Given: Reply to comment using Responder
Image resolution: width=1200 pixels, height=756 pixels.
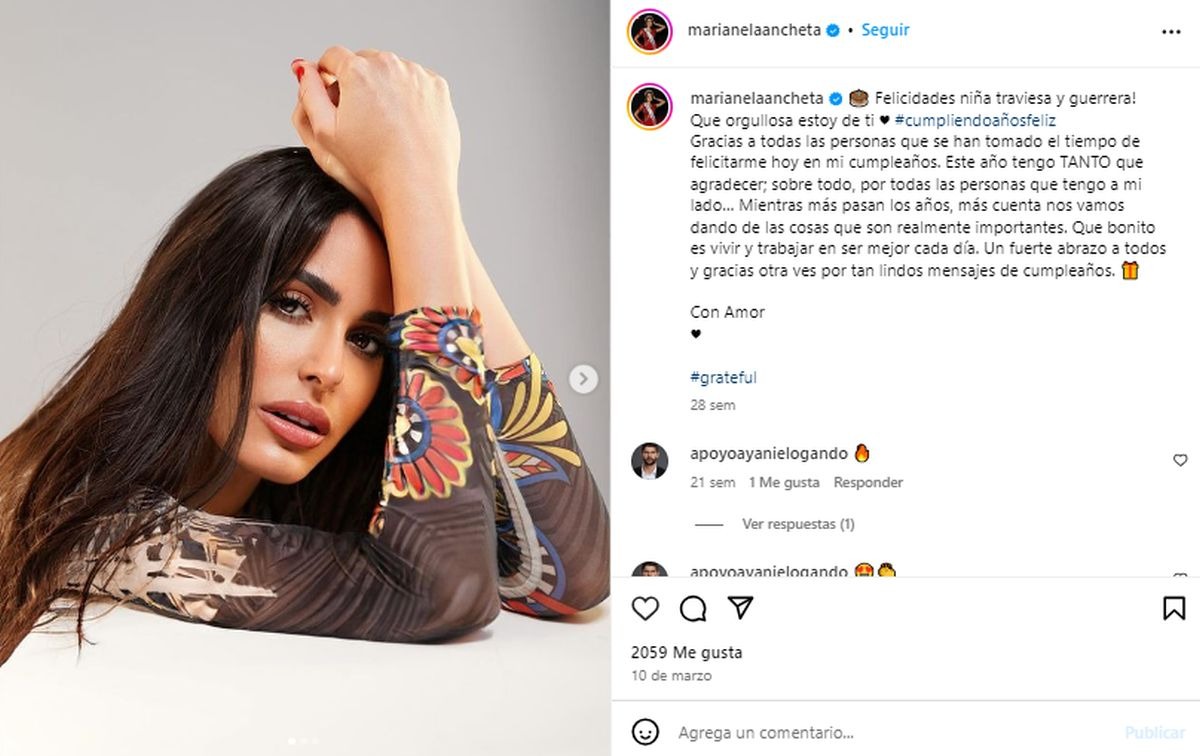Looking at the screenshot, I should [868, 482].
